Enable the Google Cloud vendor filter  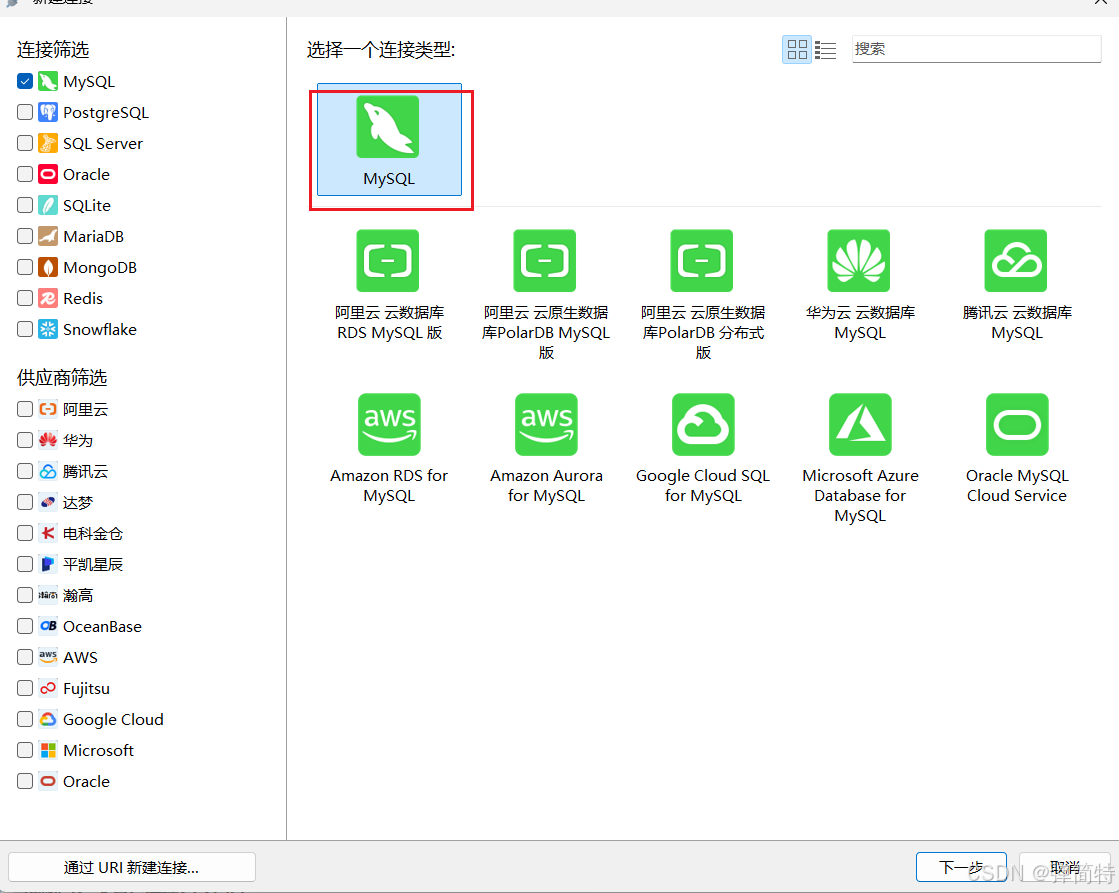coord(25,719)
